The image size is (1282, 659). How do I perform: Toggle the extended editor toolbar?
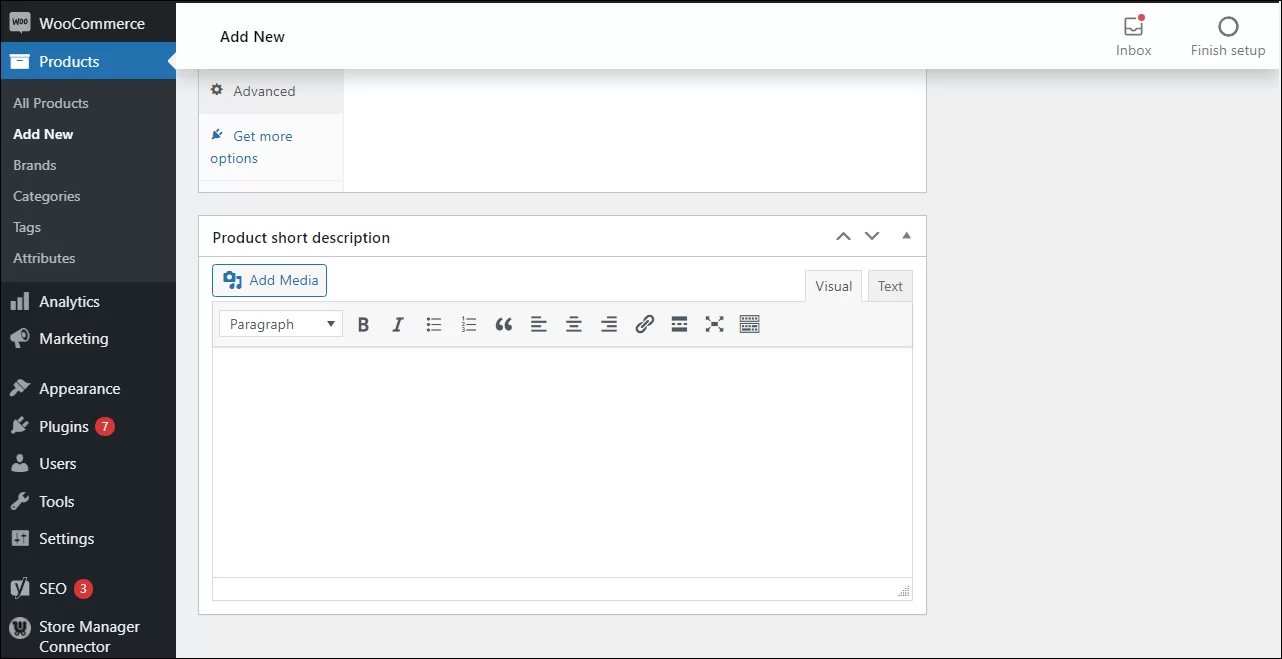749,323
